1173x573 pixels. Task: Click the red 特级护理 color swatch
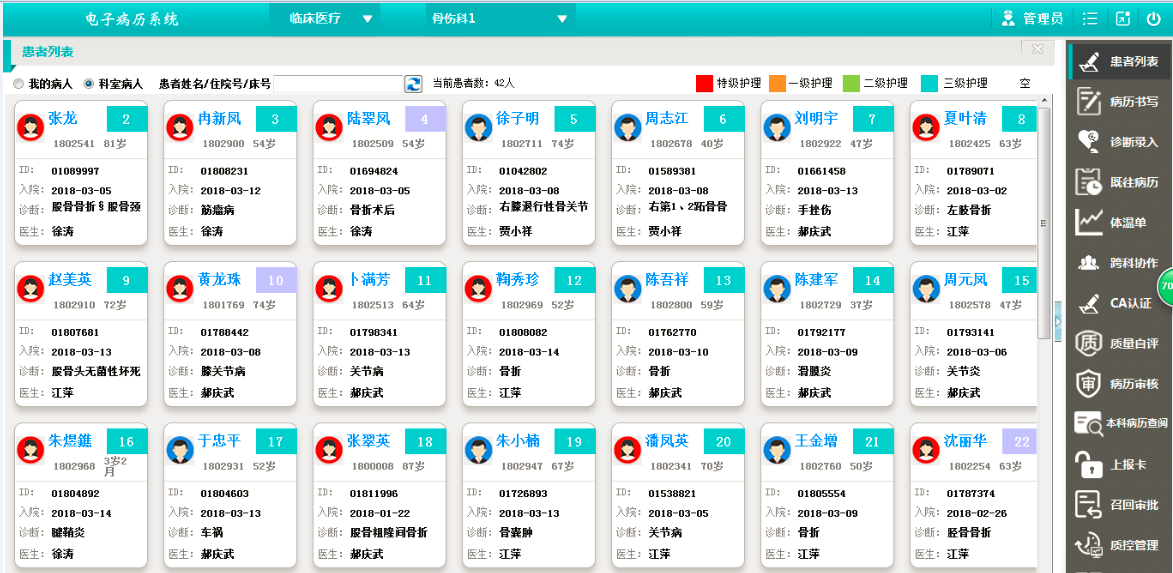tap(704, 84)
